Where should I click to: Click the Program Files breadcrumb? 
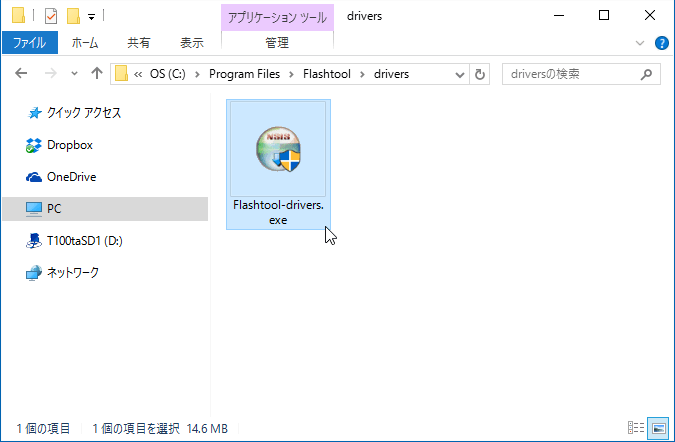click(245, 74)
